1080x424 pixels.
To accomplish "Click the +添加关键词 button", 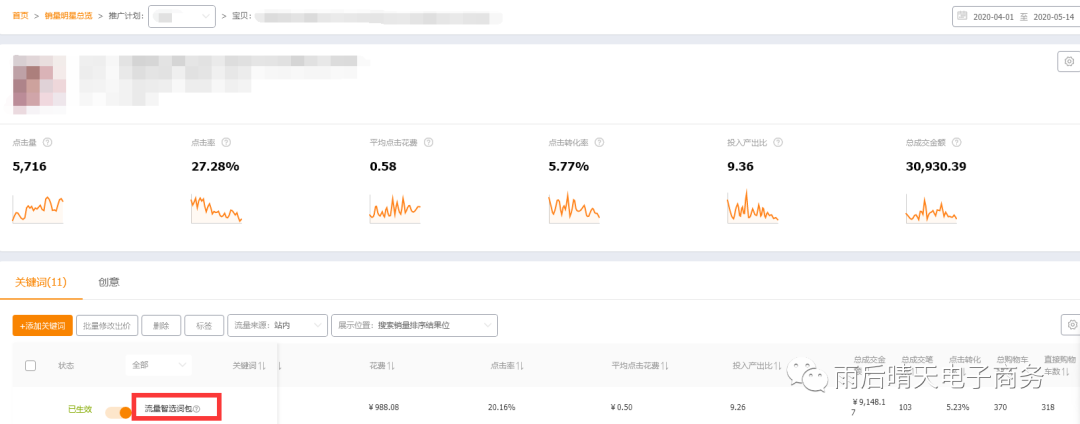I will (x=43, y=326).
